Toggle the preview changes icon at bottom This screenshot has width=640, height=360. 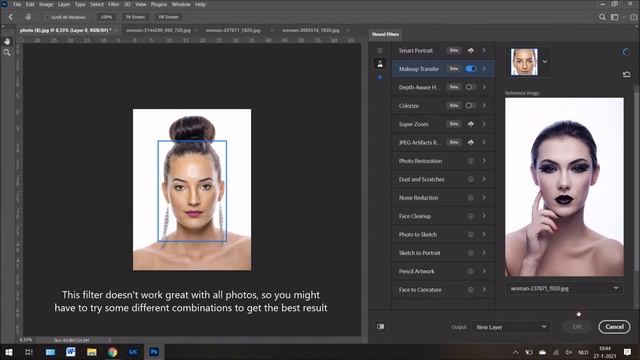coord(380,327)
